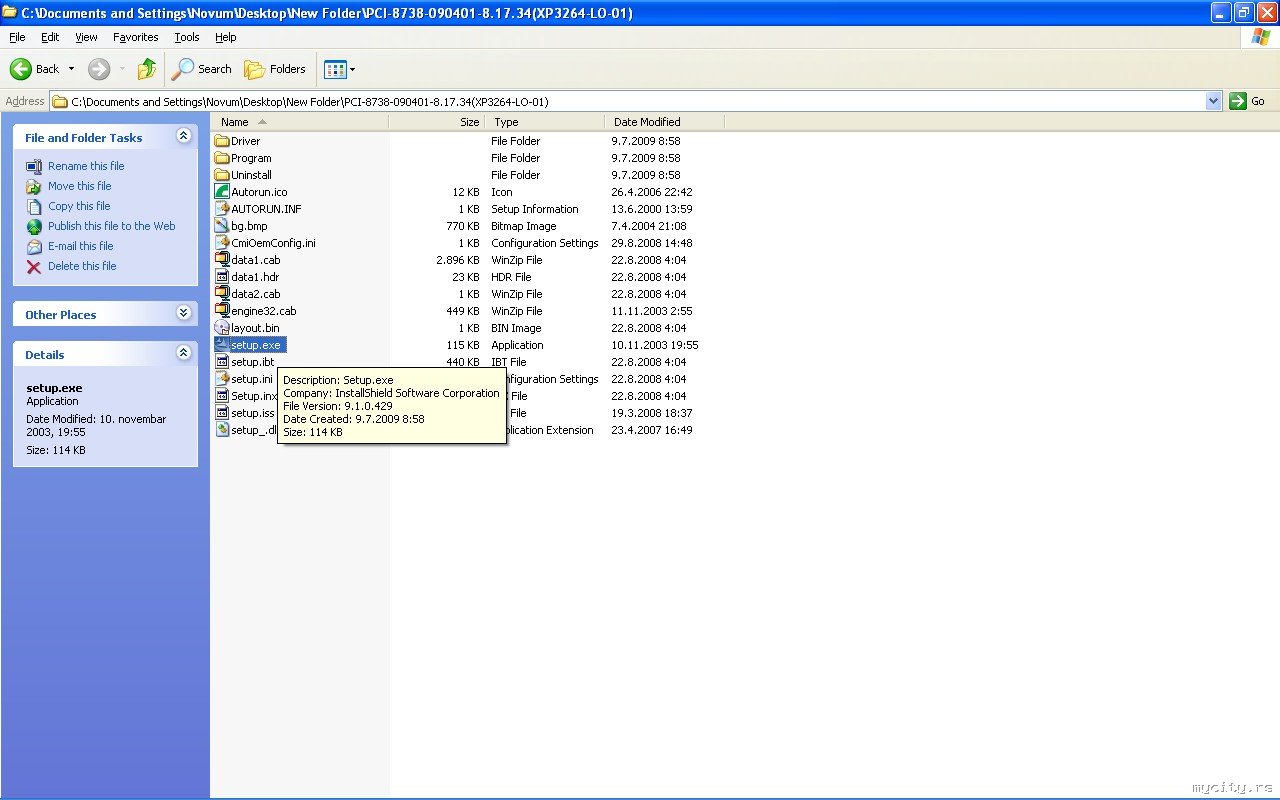Open the Tools menu

[x=187, y=37]
